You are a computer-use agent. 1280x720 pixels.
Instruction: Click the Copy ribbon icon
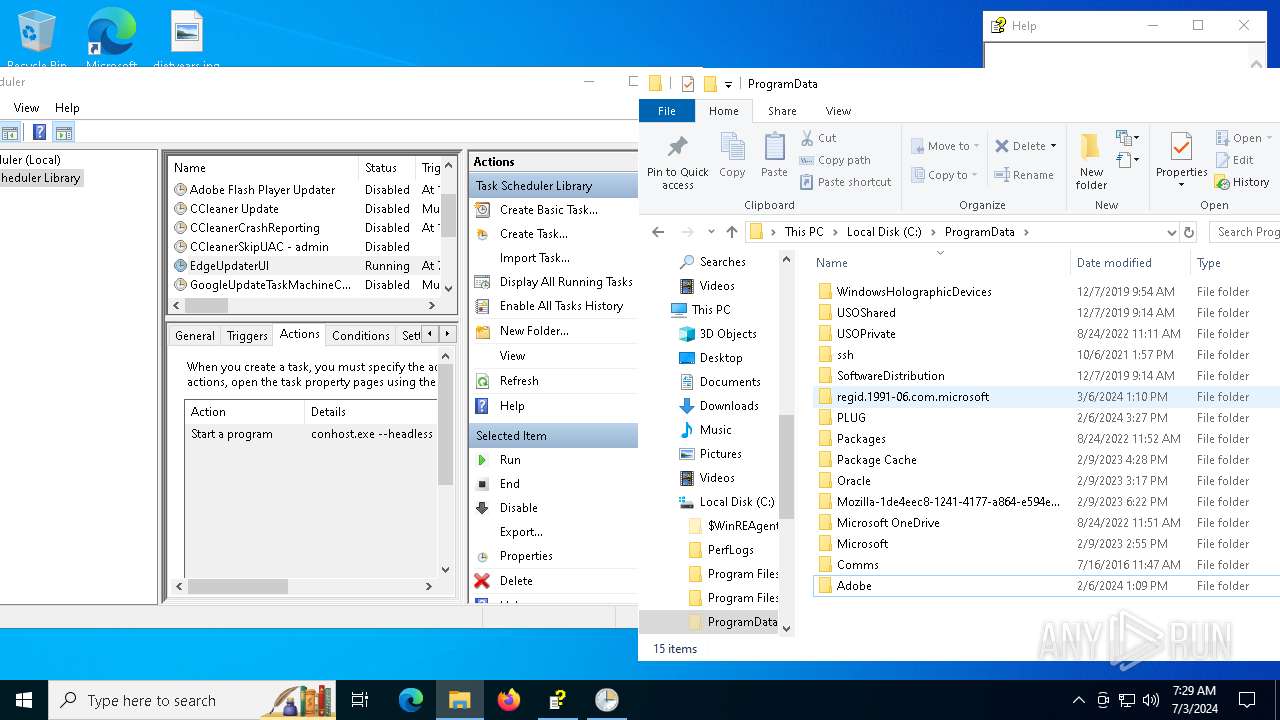pyautogui.click(x=732, y=156)
